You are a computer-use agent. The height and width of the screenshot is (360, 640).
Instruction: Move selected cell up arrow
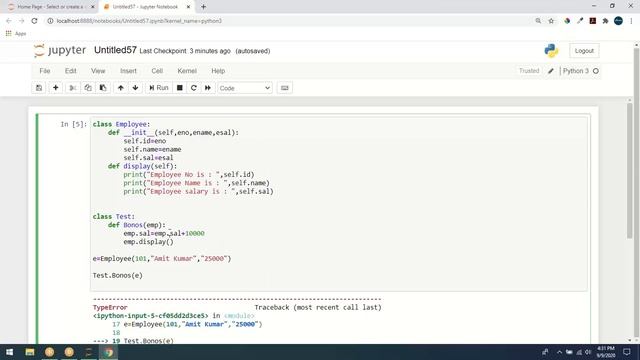point(120,88)
